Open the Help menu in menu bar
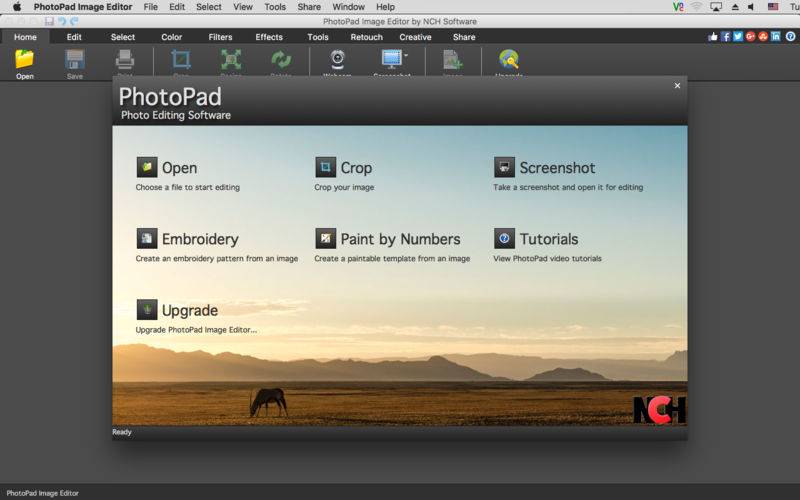The image size is (800, 500). (x=385, y=7)
